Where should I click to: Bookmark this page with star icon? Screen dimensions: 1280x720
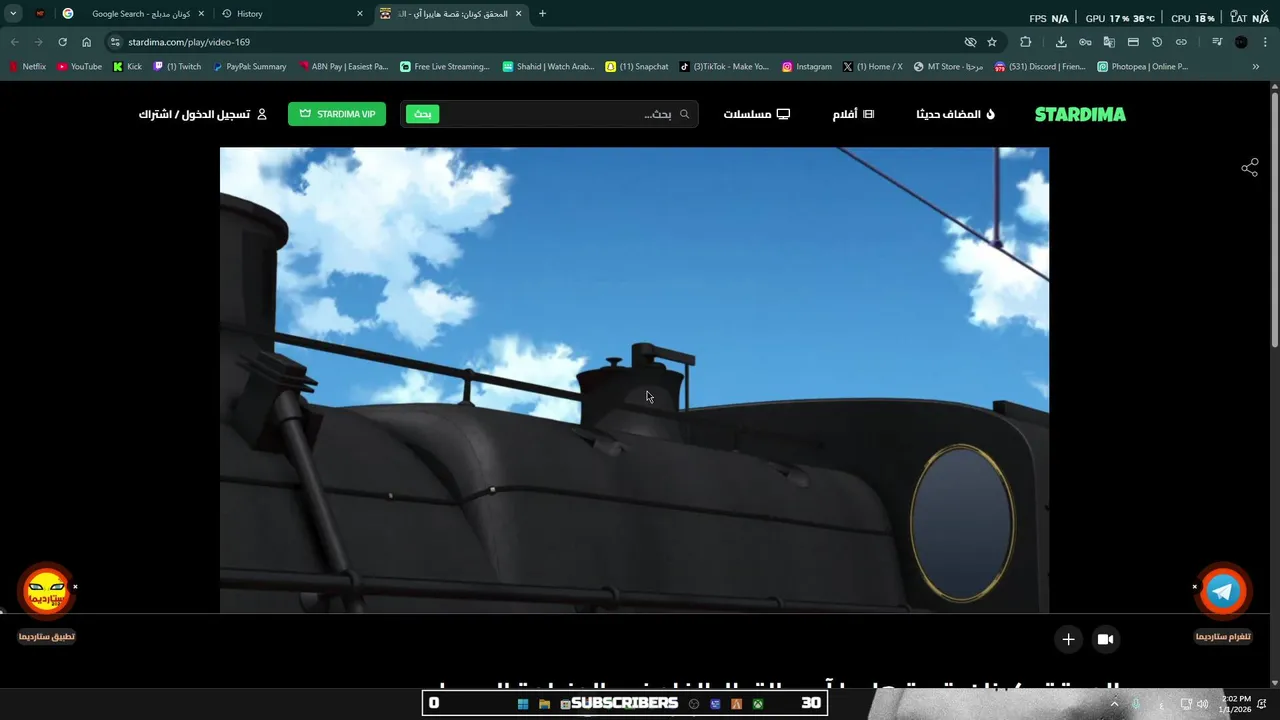[992, 42]
